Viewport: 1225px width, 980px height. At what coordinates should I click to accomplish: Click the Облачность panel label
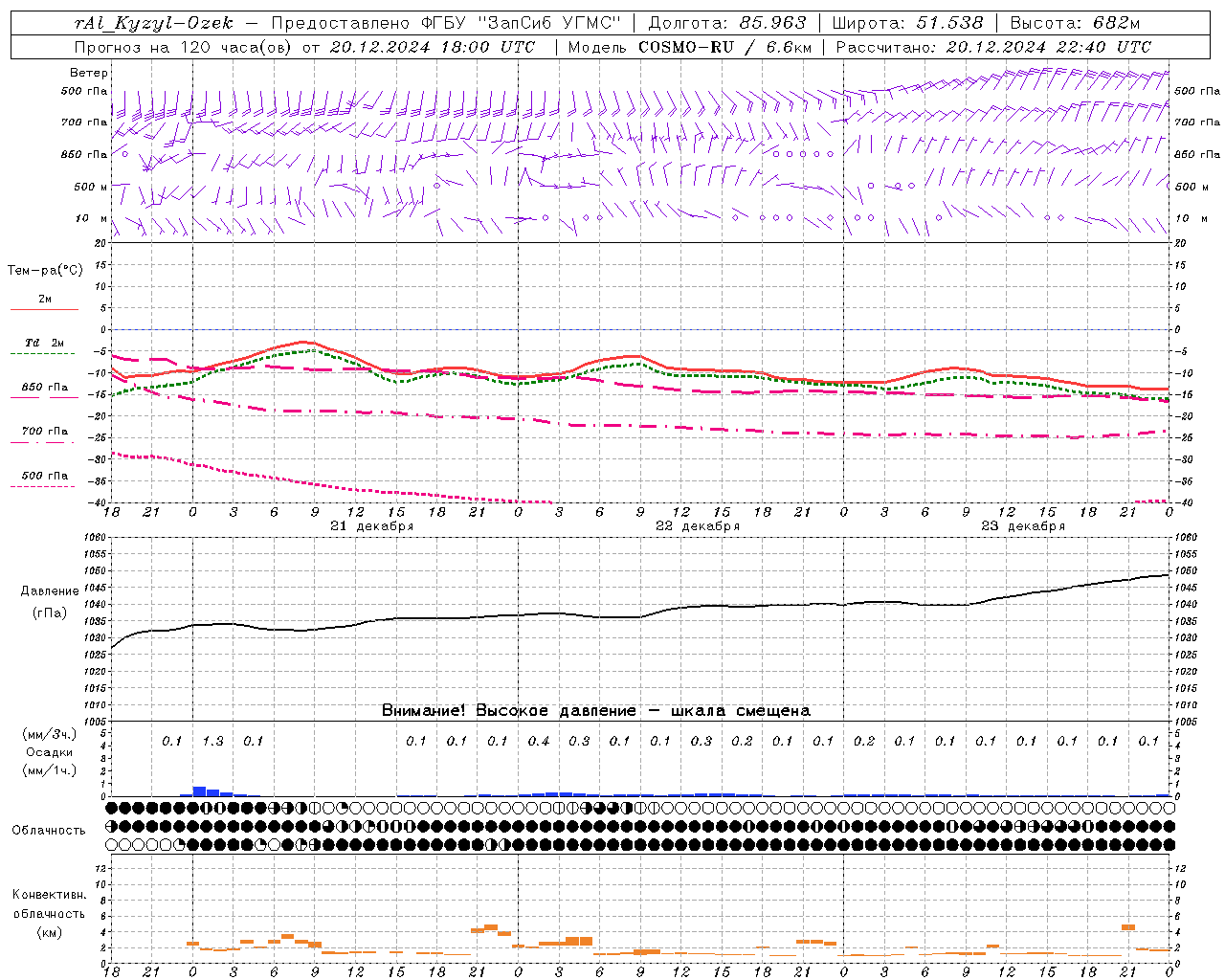(49, 831)
